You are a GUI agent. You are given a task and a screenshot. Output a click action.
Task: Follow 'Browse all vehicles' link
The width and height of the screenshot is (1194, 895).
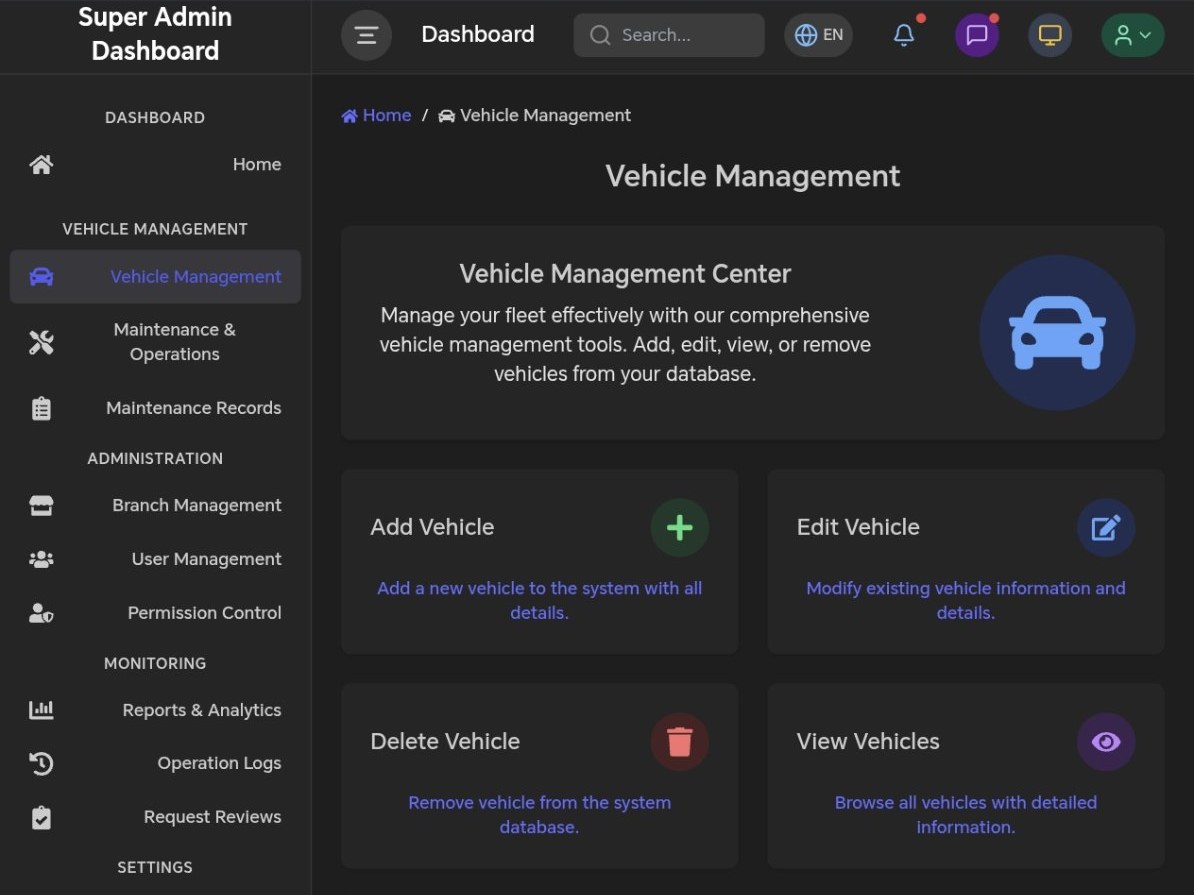point(966,814)
